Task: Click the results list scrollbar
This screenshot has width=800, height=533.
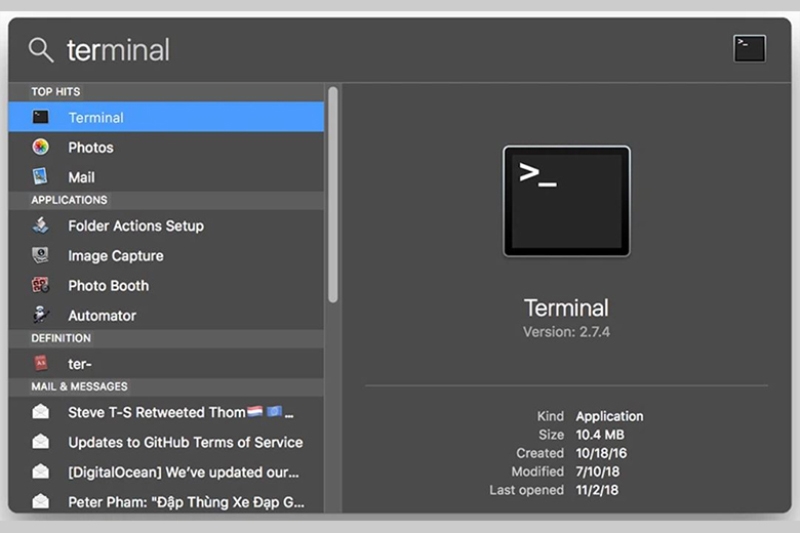Action: [x=333, y=195]
